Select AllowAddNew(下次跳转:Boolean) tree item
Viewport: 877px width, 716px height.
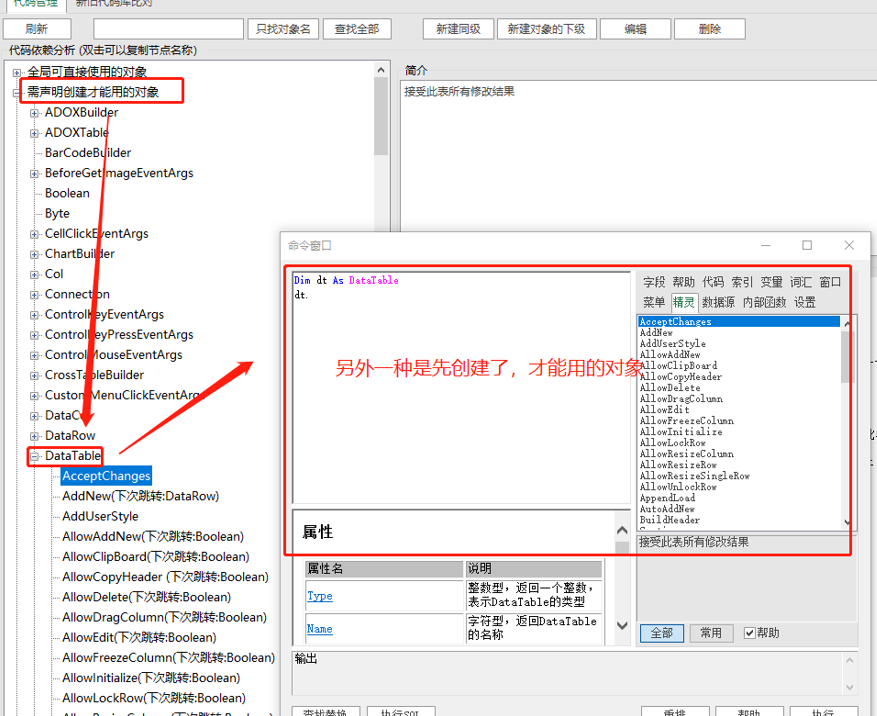click(x=153, y=536)
